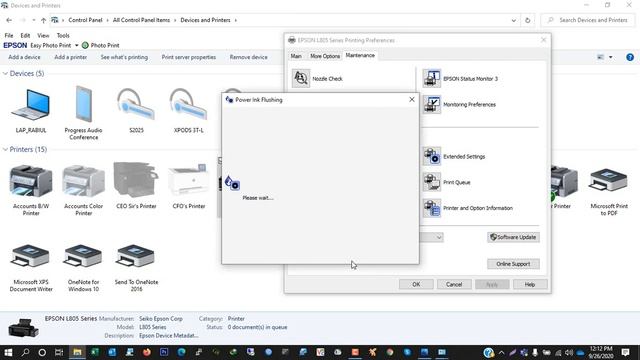Select the CEO Sir's Printer

pos(136,186)
